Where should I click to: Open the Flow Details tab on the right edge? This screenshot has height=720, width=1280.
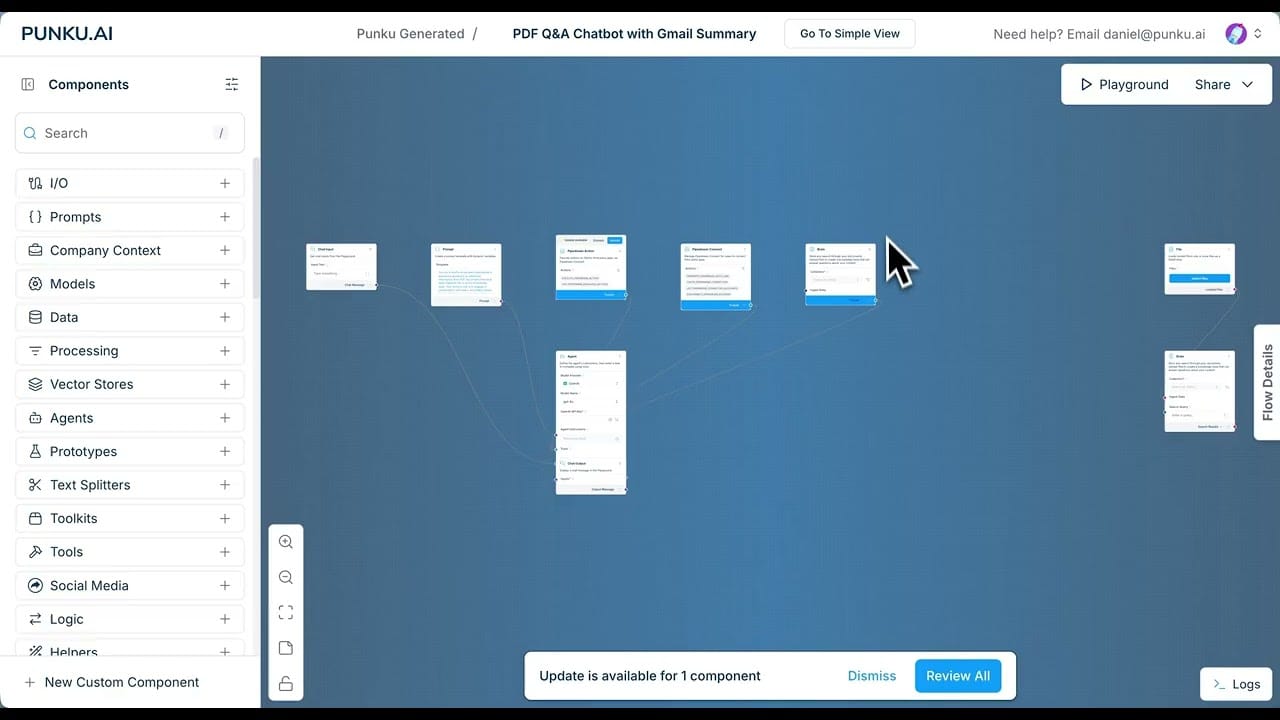click(x=1266, y=383)
